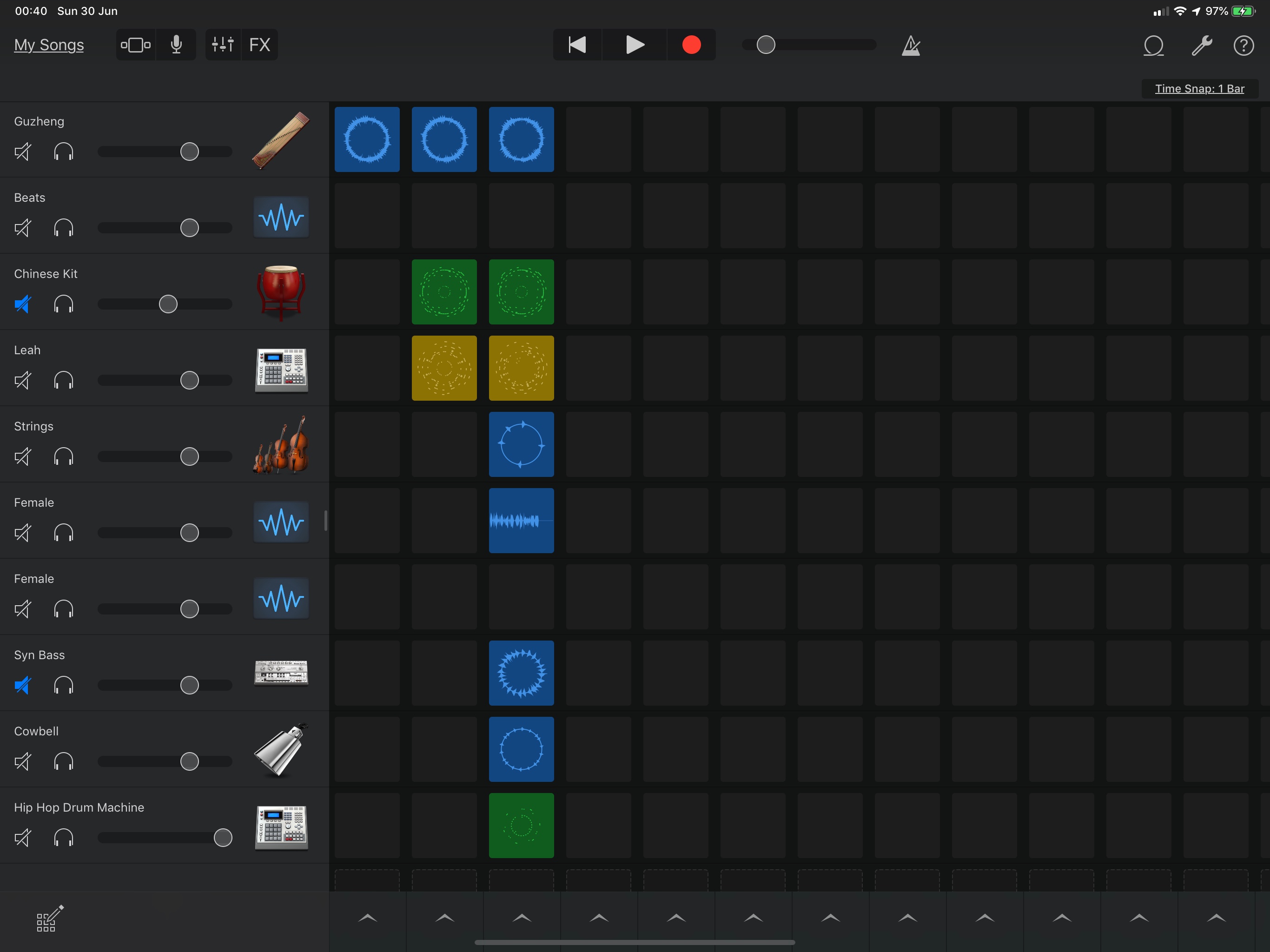The image size is (1270, 952).
Task: Open the FX panel
Action: tap(259, 45)
